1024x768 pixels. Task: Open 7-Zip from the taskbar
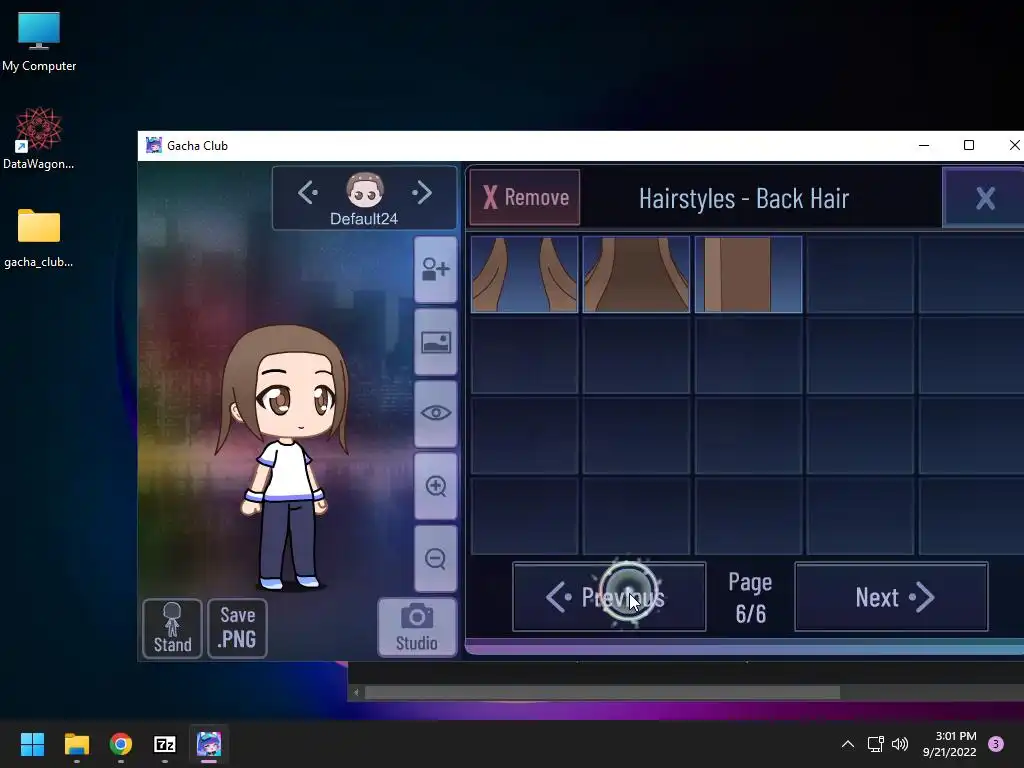click(165, 744)
